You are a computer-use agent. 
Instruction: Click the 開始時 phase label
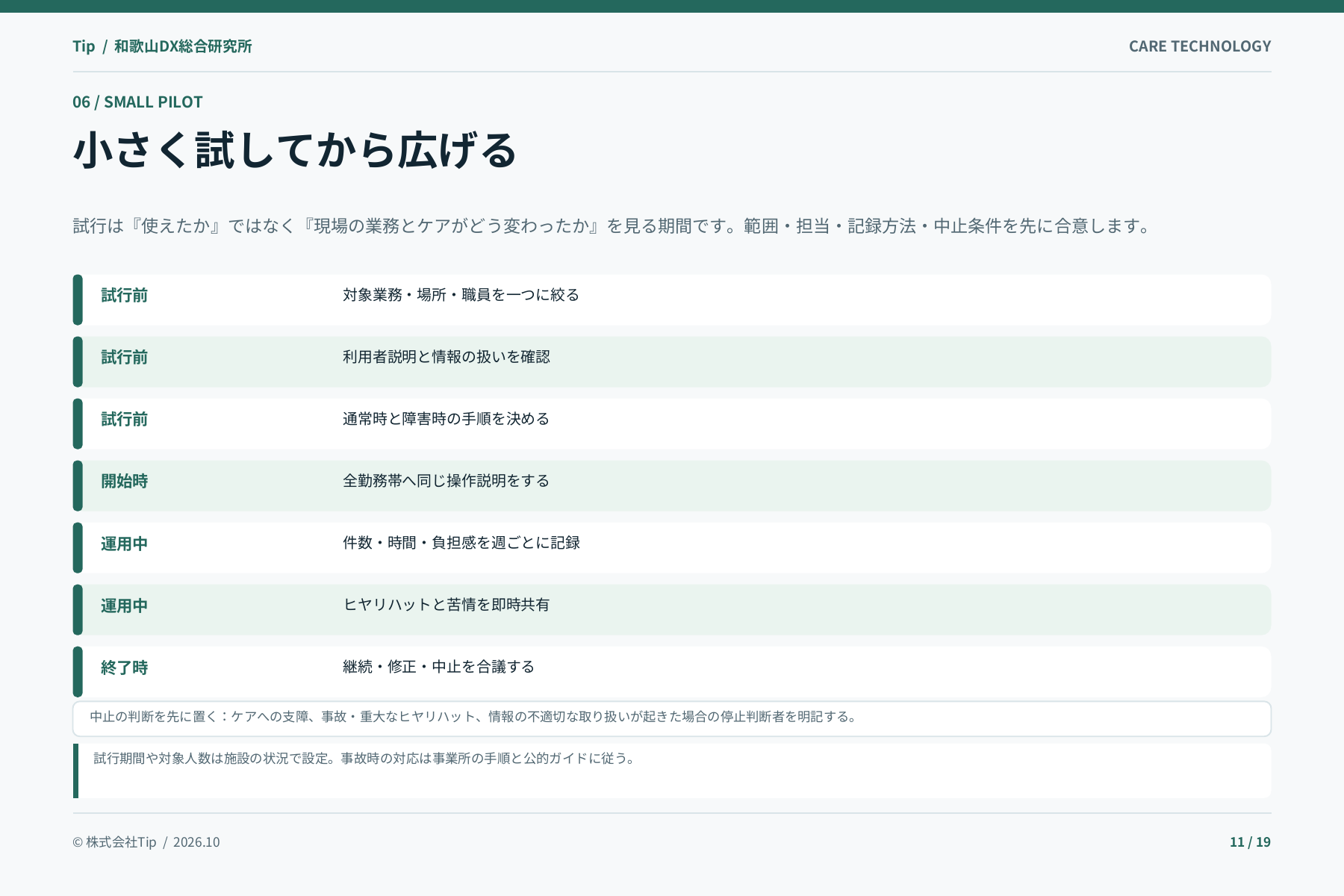[x=124, y=482]
